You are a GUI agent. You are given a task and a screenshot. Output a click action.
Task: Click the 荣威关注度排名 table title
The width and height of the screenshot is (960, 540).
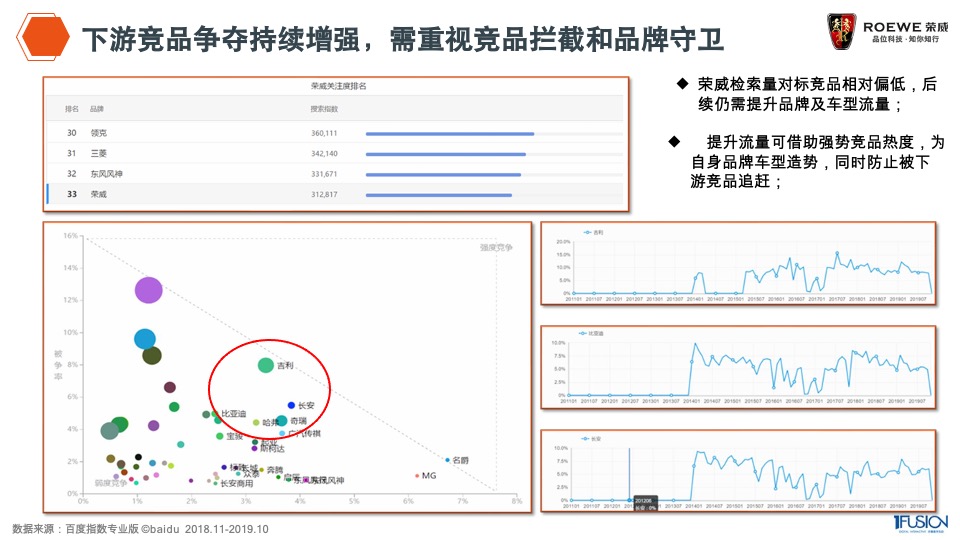(339, 86)
